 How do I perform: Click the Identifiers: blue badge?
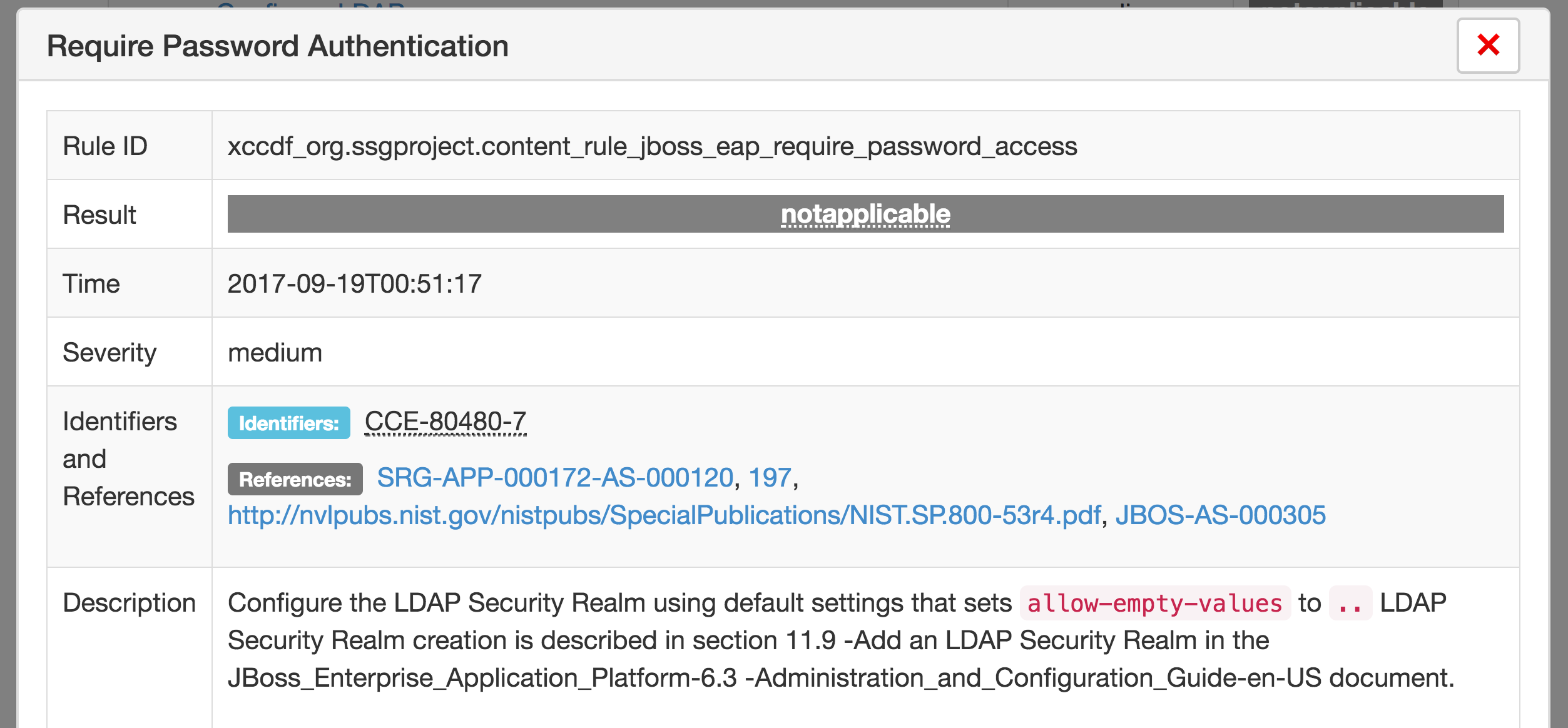point(288,423)
